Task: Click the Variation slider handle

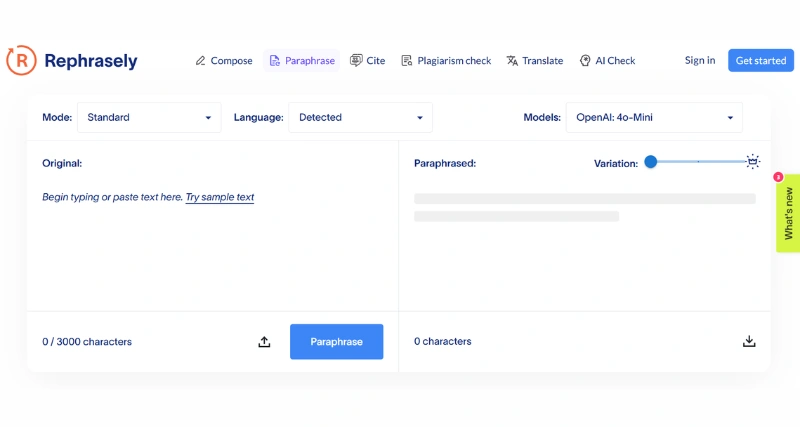Action: pyautogui.click(x=651, y=162)
